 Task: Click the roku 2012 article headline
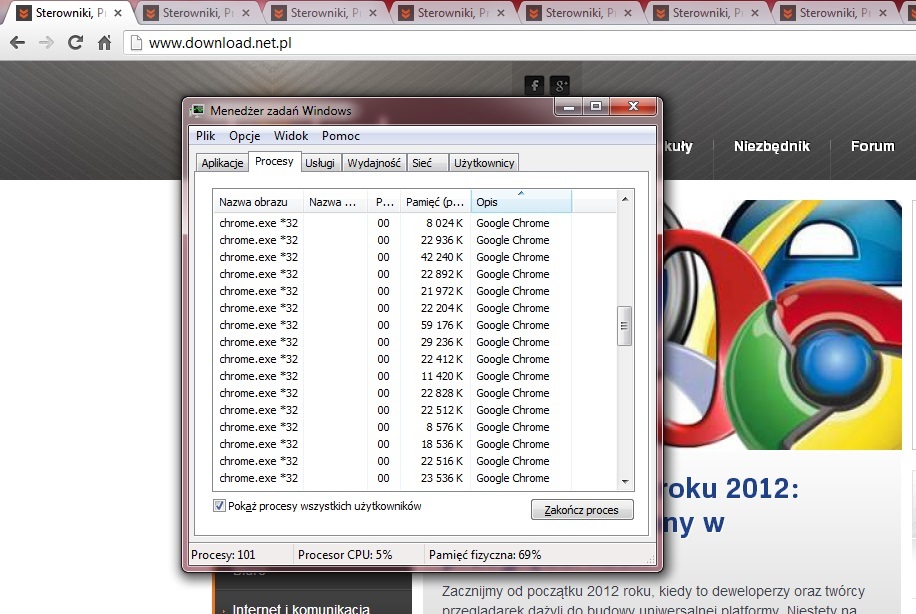click(x=731, y=506)
